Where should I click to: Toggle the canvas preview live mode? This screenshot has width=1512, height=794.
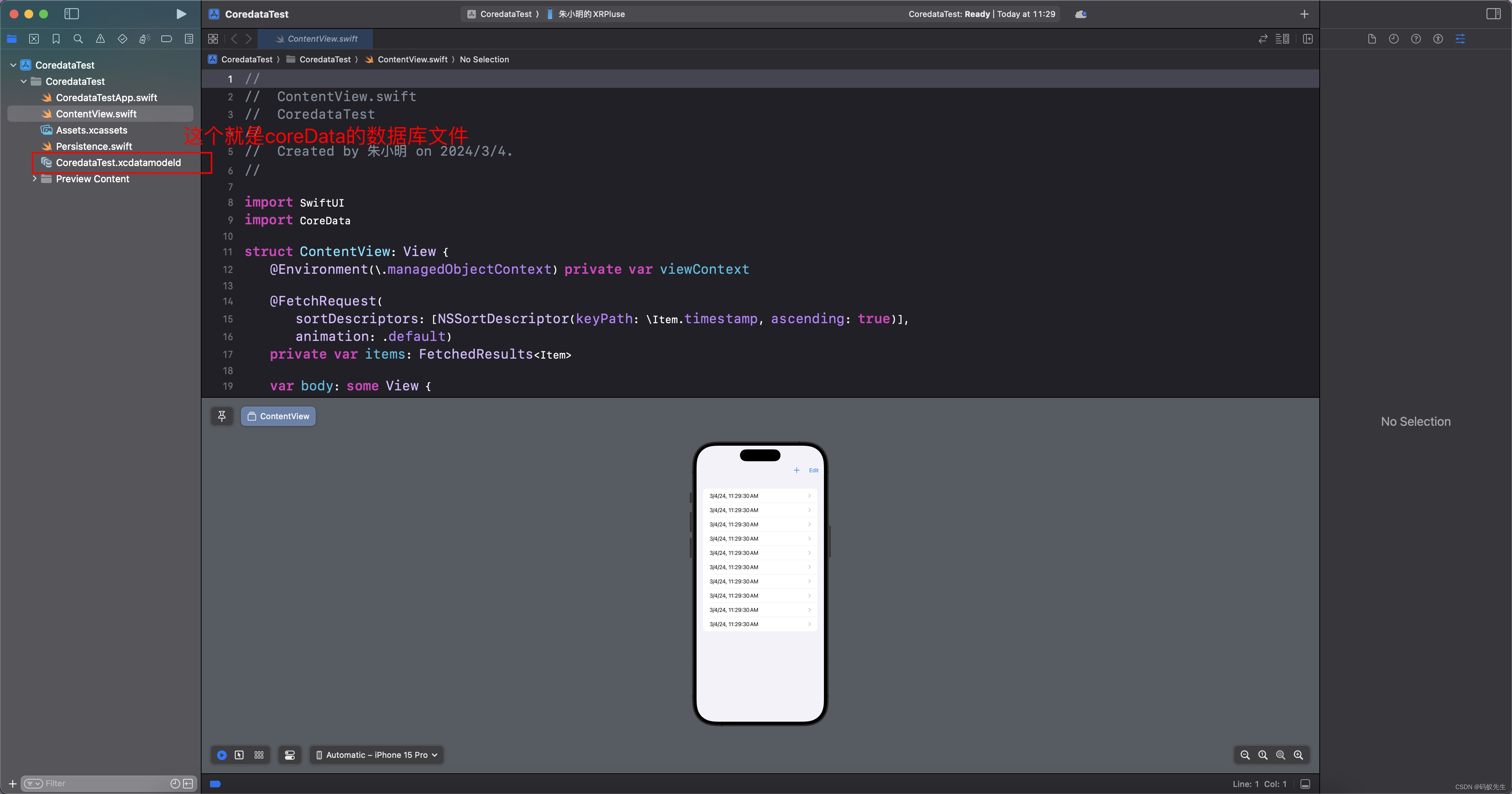point(221,755)
